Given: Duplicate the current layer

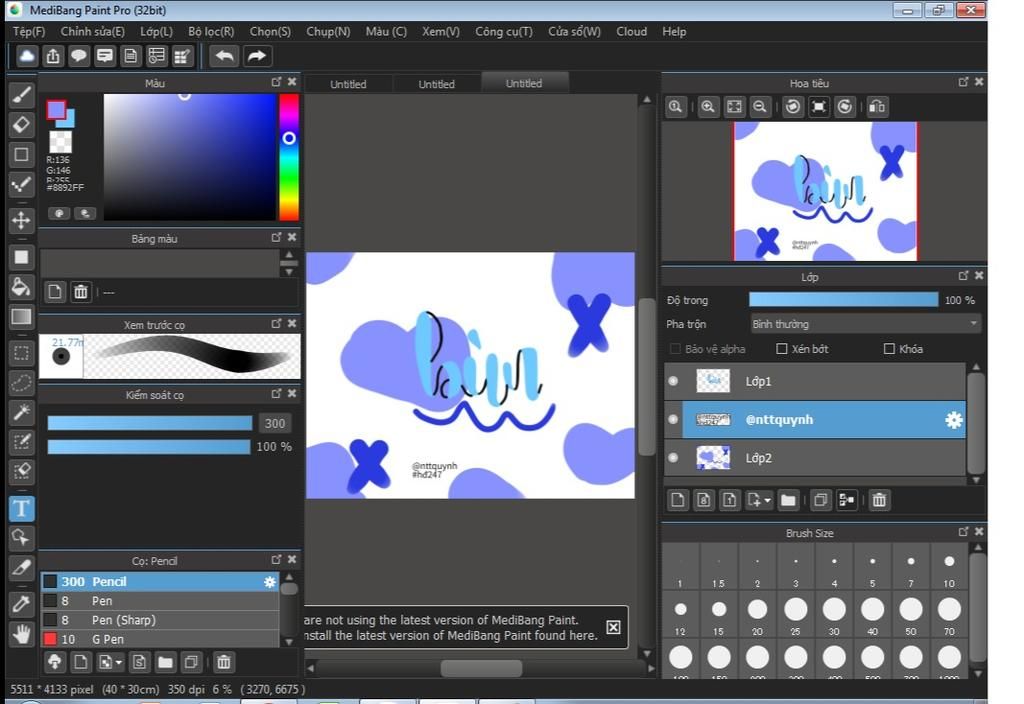Looking at the screenshot, I should [821, 500].
